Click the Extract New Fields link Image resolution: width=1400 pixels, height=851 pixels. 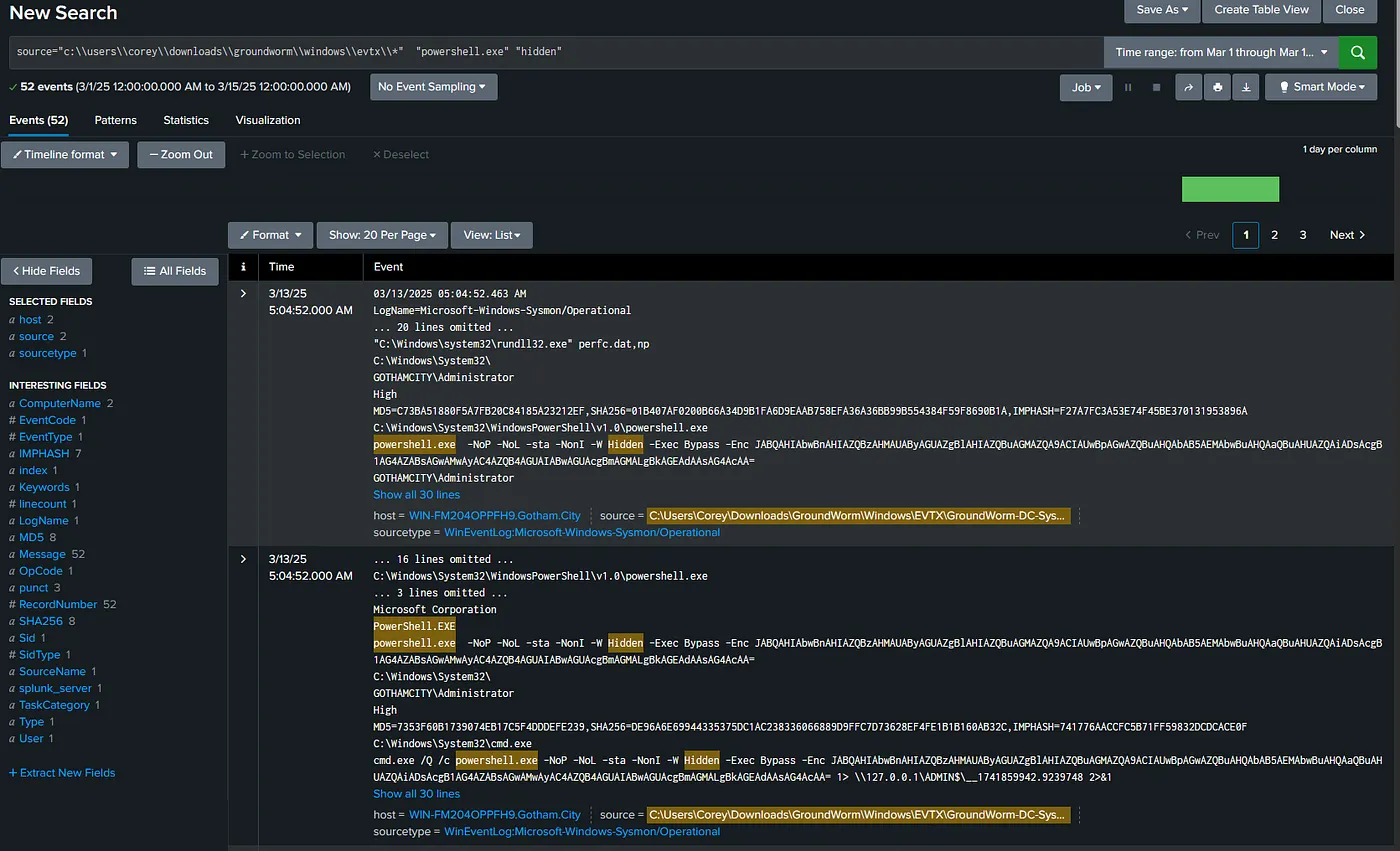tap(62, 773)
